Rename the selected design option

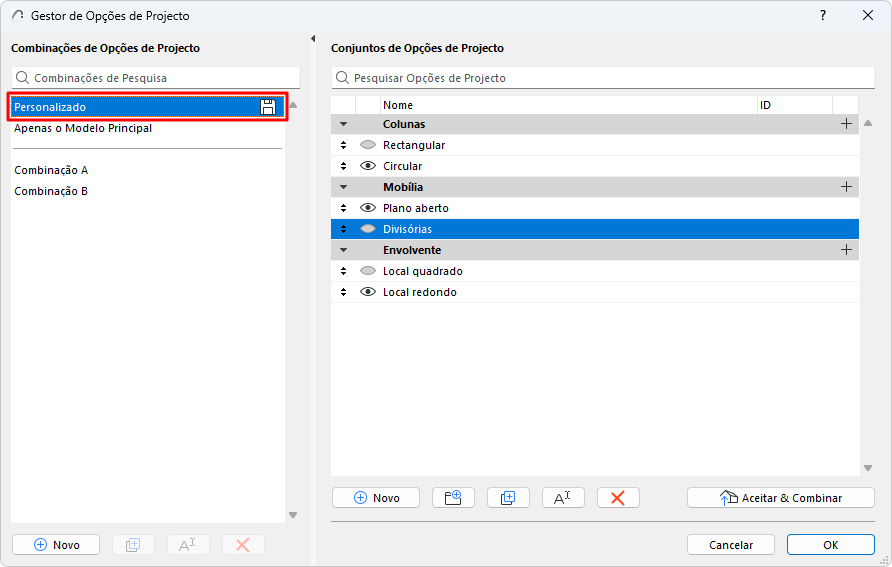coord(563,498)
